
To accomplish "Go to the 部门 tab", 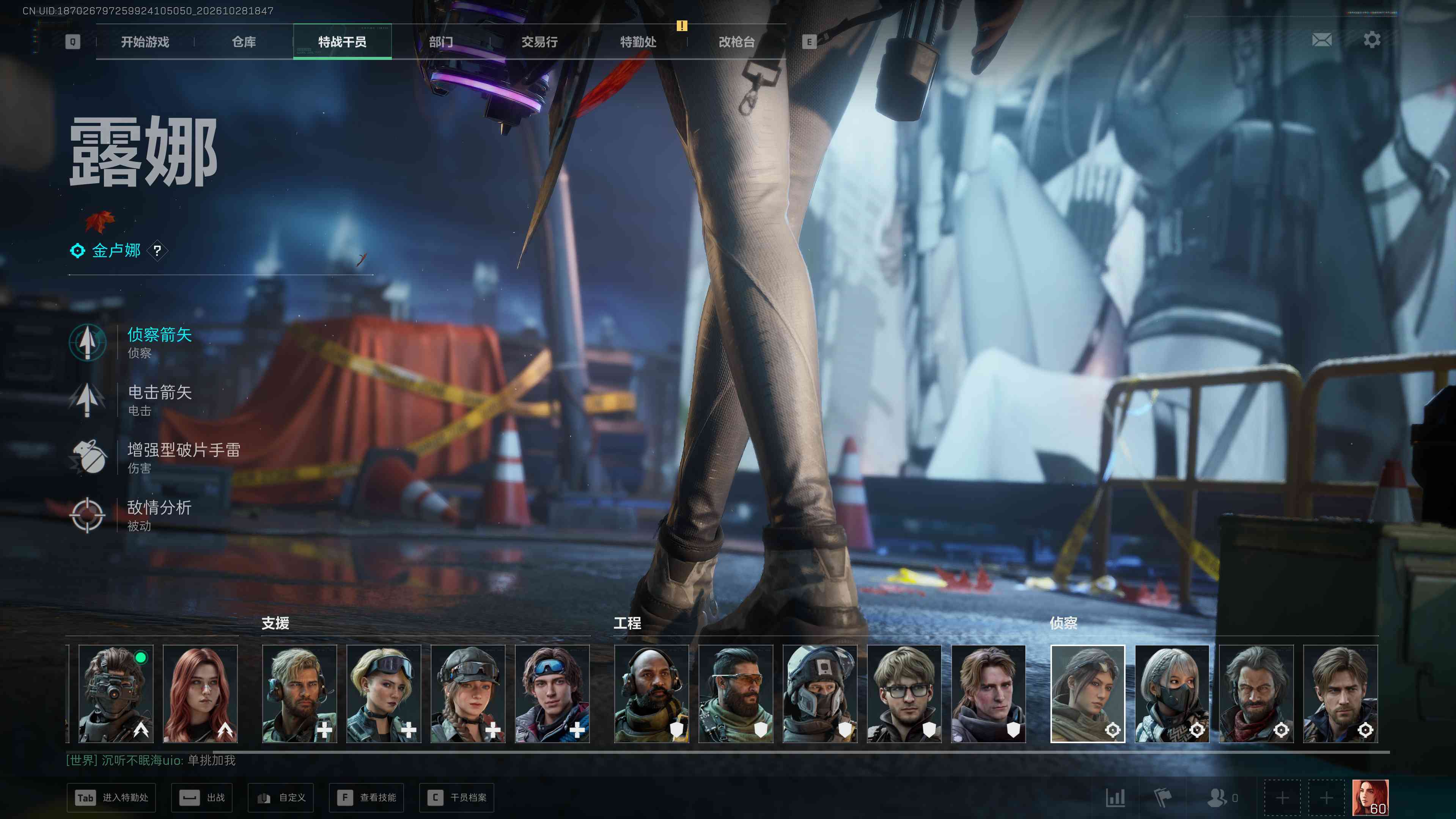I will [x=441, y=42].
